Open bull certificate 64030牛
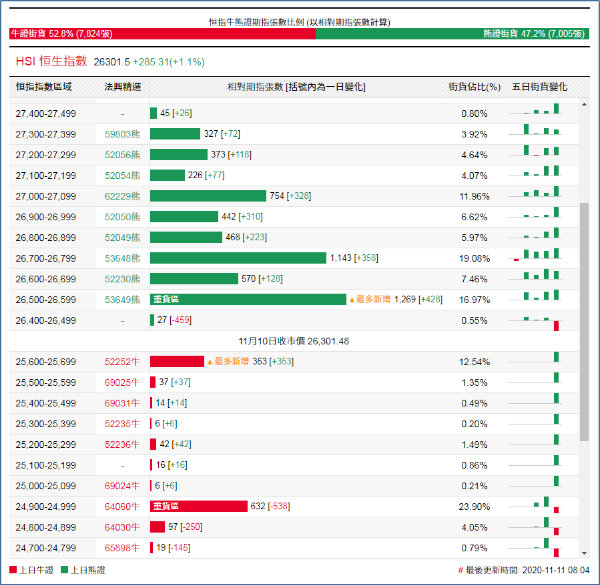Screen dimensions: 600x585 coord(122,527)
